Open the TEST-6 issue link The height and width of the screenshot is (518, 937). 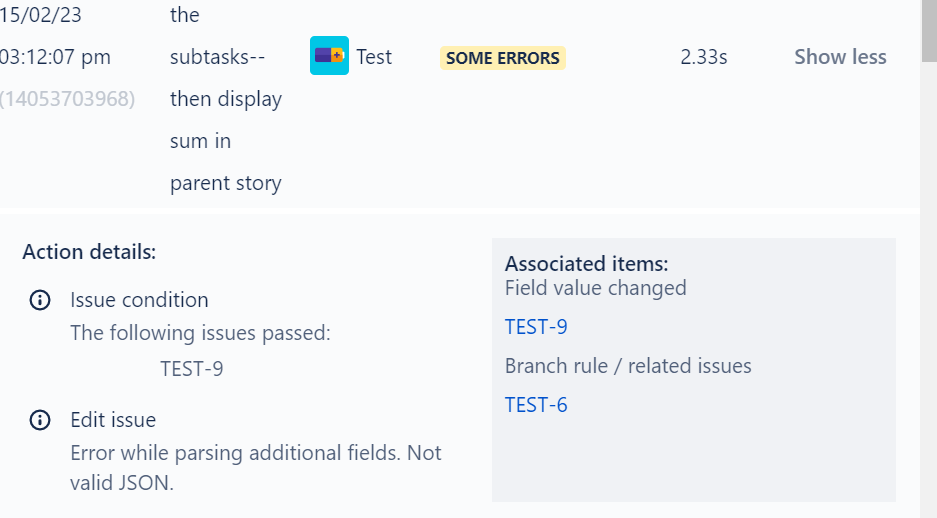click(x=536, y=405)
